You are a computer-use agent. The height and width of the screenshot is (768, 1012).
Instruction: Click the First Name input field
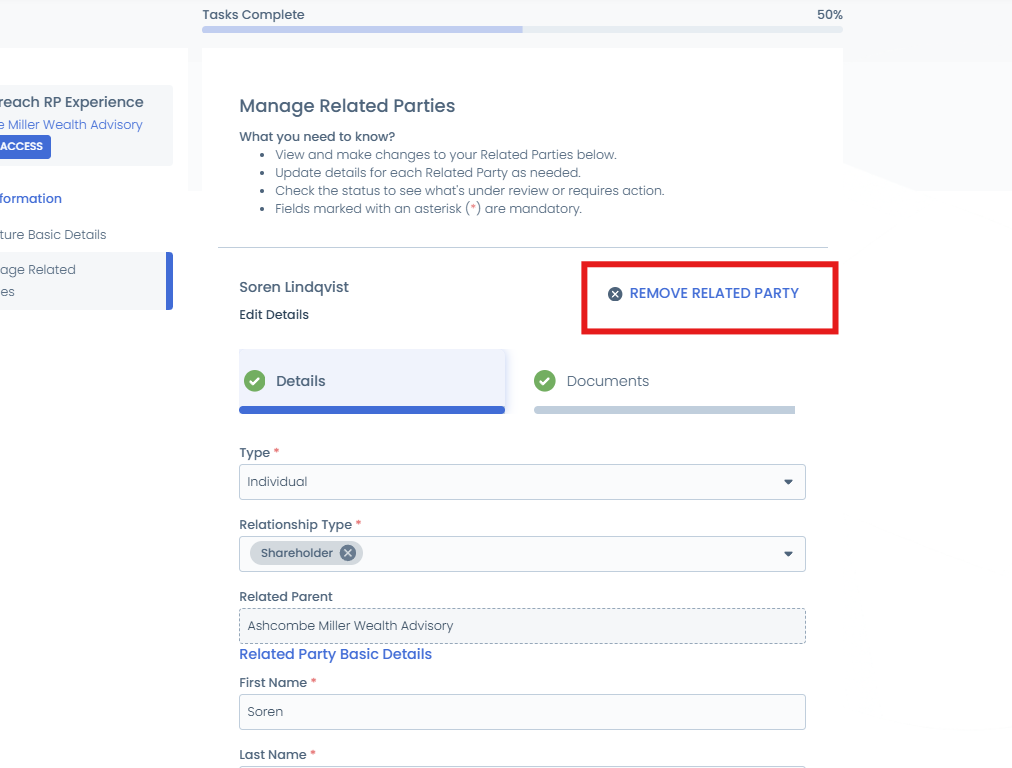[x=522, y=712]
